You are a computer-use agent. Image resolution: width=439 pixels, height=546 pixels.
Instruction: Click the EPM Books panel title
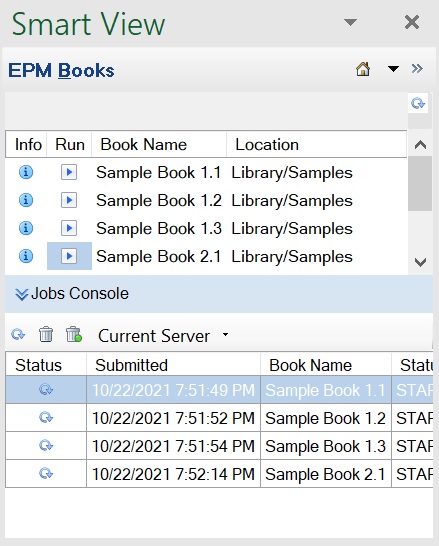[x=61, y=71]
